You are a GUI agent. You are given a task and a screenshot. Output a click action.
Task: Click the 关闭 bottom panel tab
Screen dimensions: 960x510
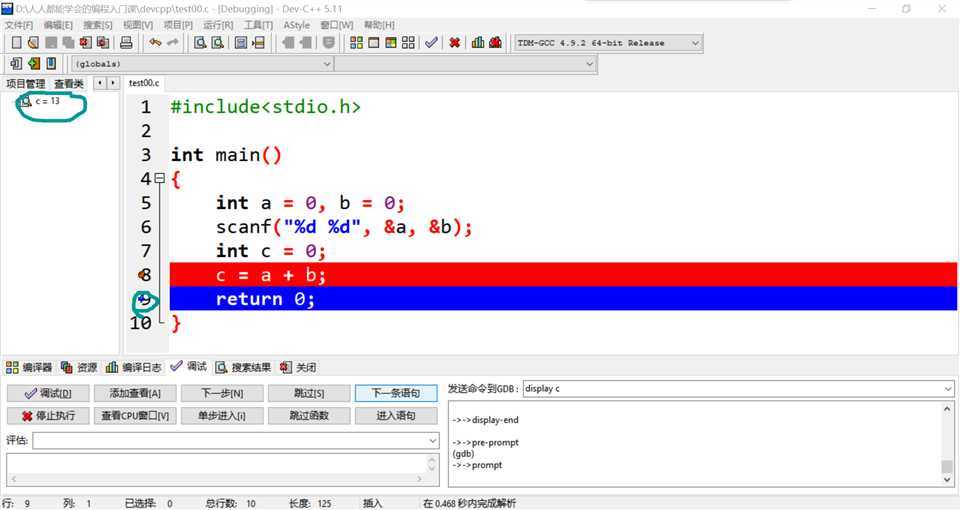pos(298,367)
